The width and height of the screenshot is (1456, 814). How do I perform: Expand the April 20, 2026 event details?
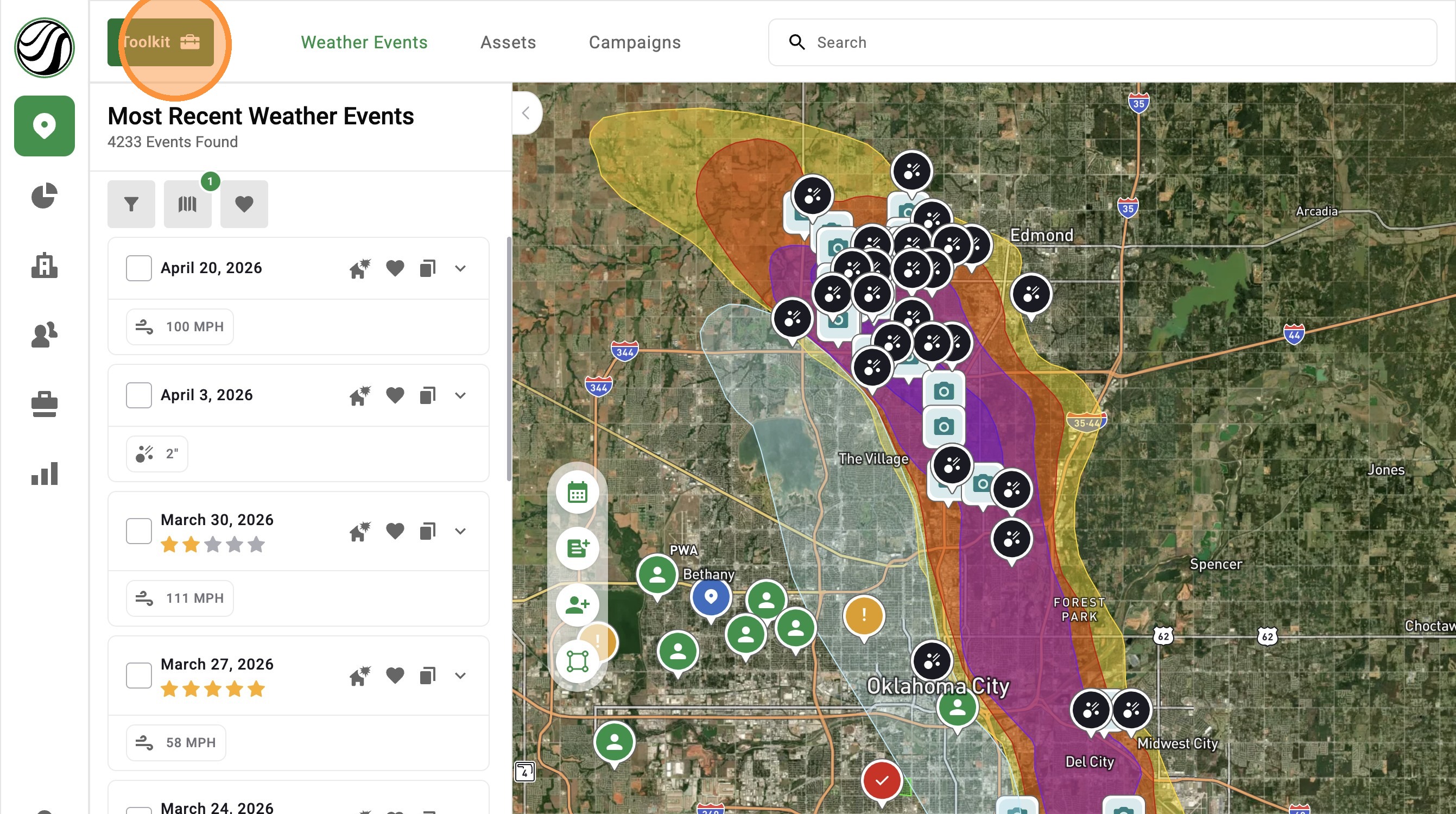coord(460,268)
